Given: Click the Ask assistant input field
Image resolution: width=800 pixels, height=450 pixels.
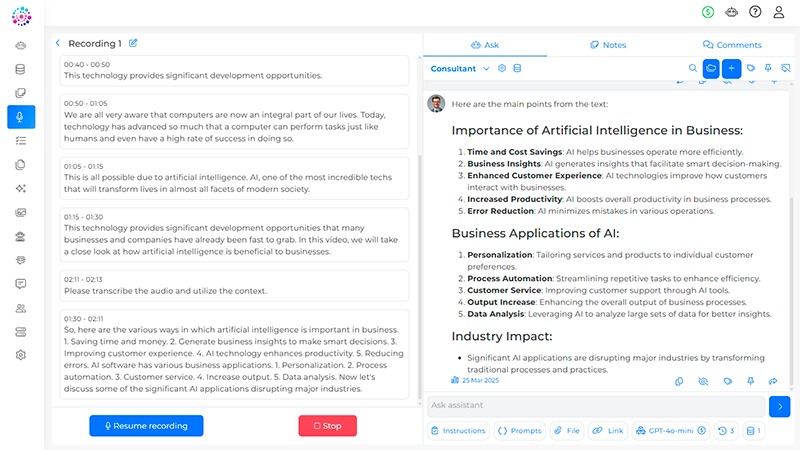Looking at the screenshot, I should [596, 406].
